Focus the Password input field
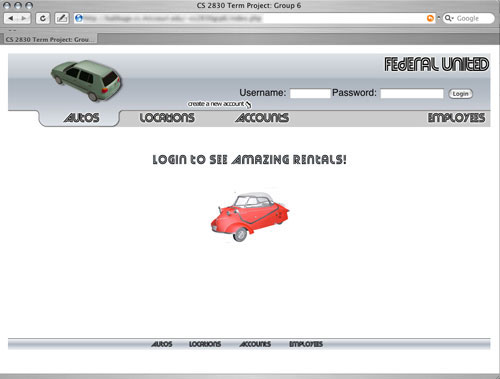This screenshot has width=500, height=379. tap(412, 93)
